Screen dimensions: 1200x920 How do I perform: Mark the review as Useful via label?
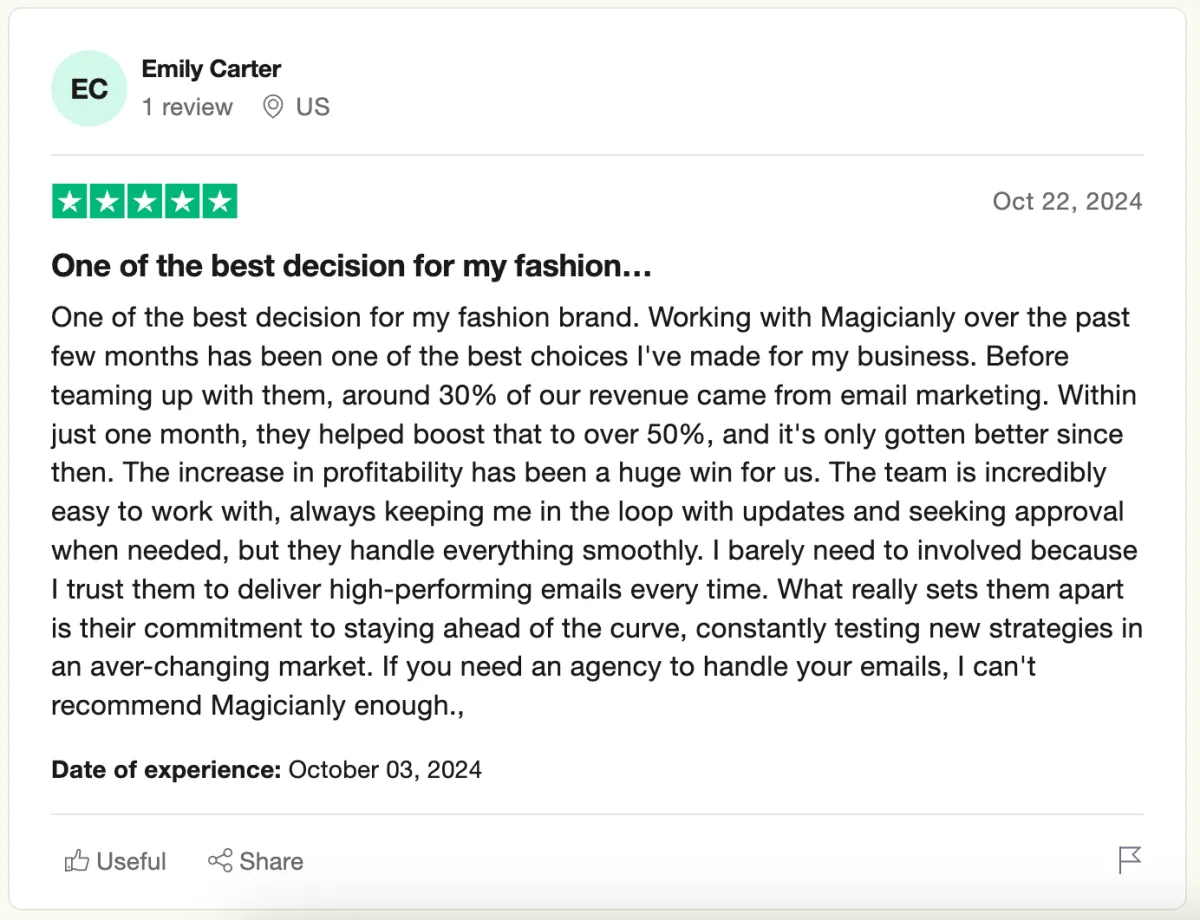pos(131,861)
